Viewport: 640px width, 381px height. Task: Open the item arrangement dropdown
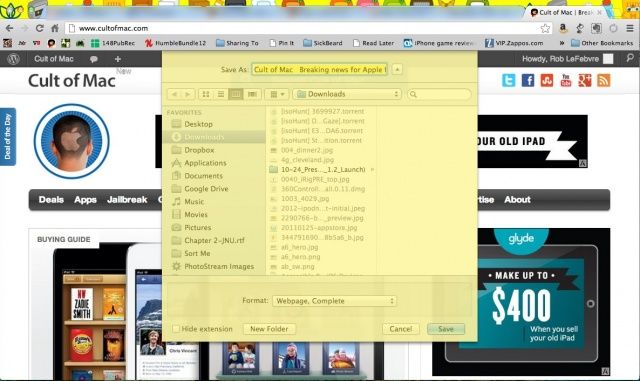[277, 94]
